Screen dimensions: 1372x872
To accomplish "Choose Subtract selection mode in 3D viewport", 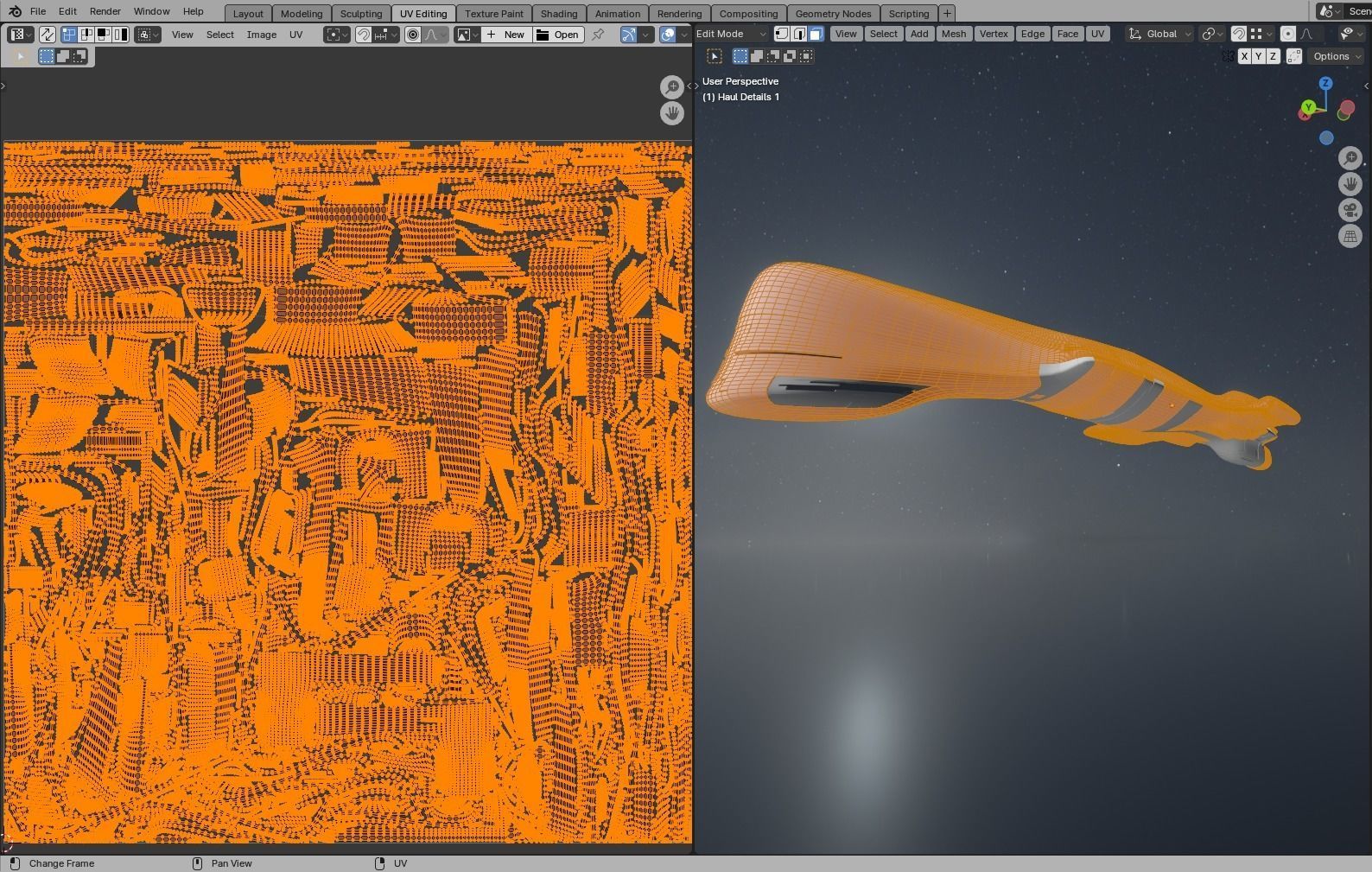I will pyautogui.click(x=773, y=56).
